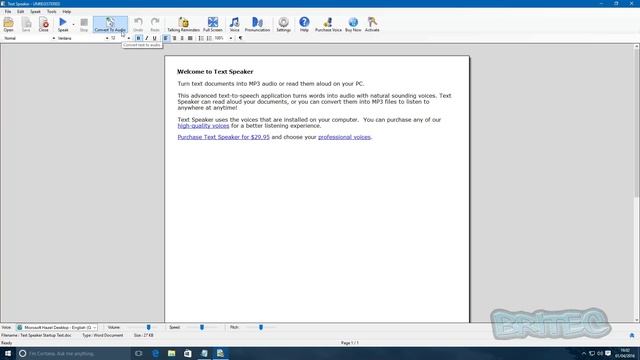Toggle underline formatting
The width and height of the screenshot is (640, 360).
(x=154, y=38)
